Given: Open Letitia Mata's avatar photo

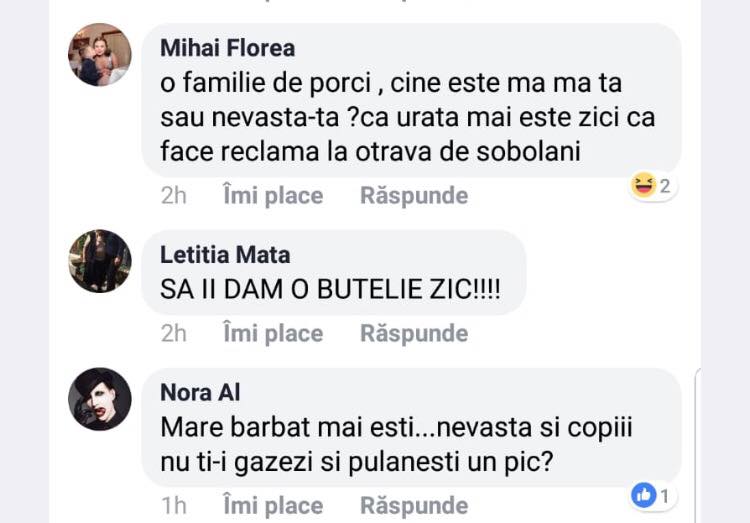Looking at the screenshot, I should (99, 260).
